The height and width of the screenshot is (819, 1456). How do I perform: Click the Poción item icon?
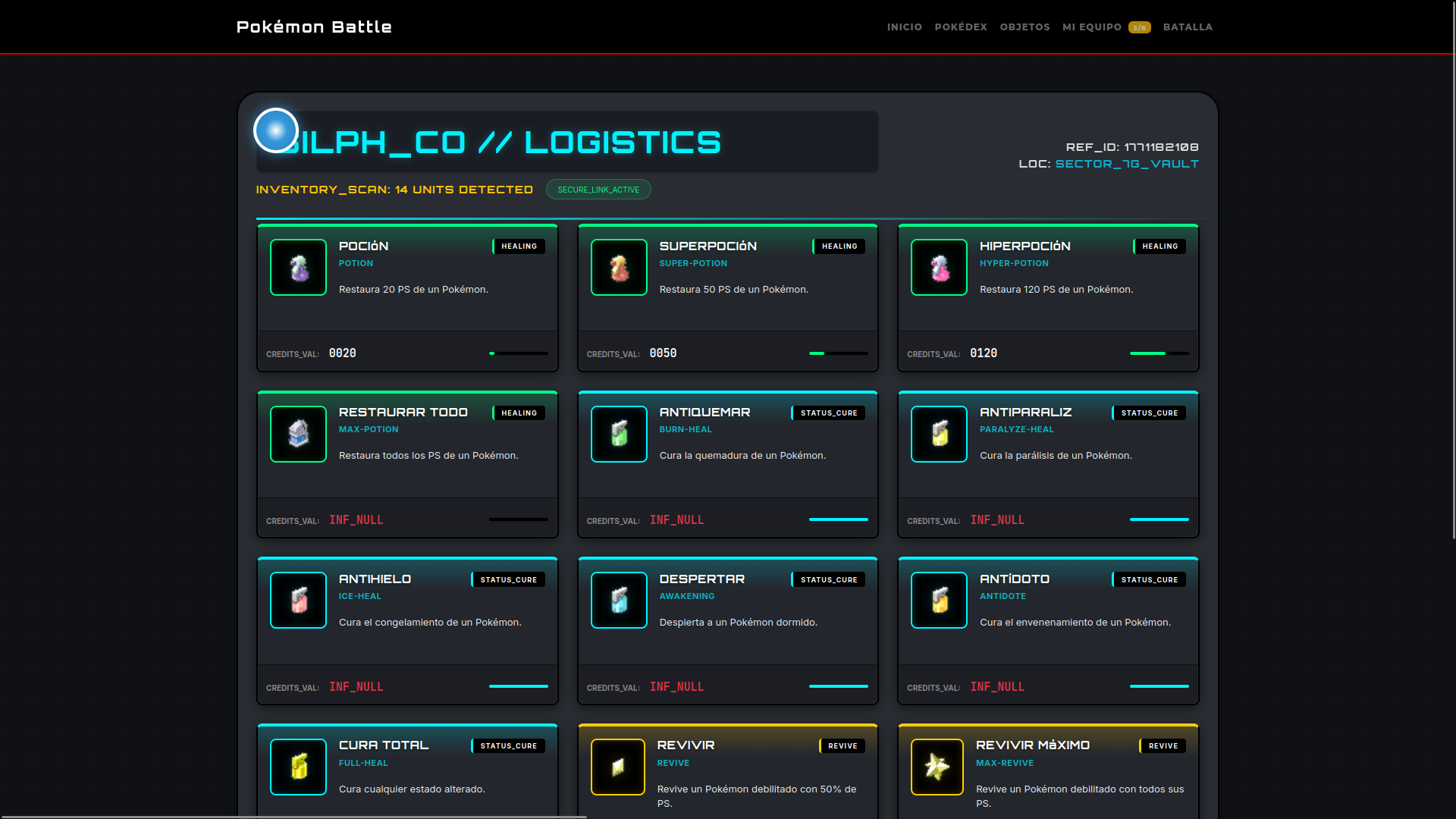[298, 268]
